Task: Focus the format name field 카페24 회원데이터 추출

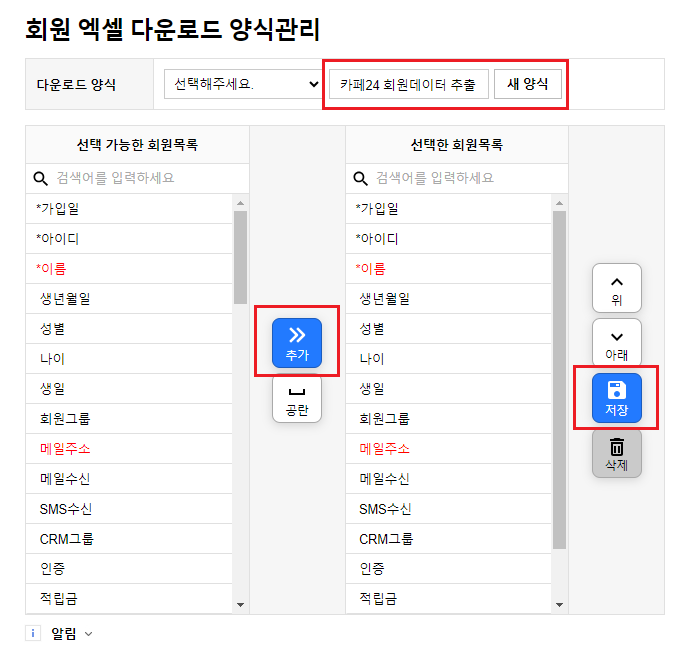Action: pos(409,84)
